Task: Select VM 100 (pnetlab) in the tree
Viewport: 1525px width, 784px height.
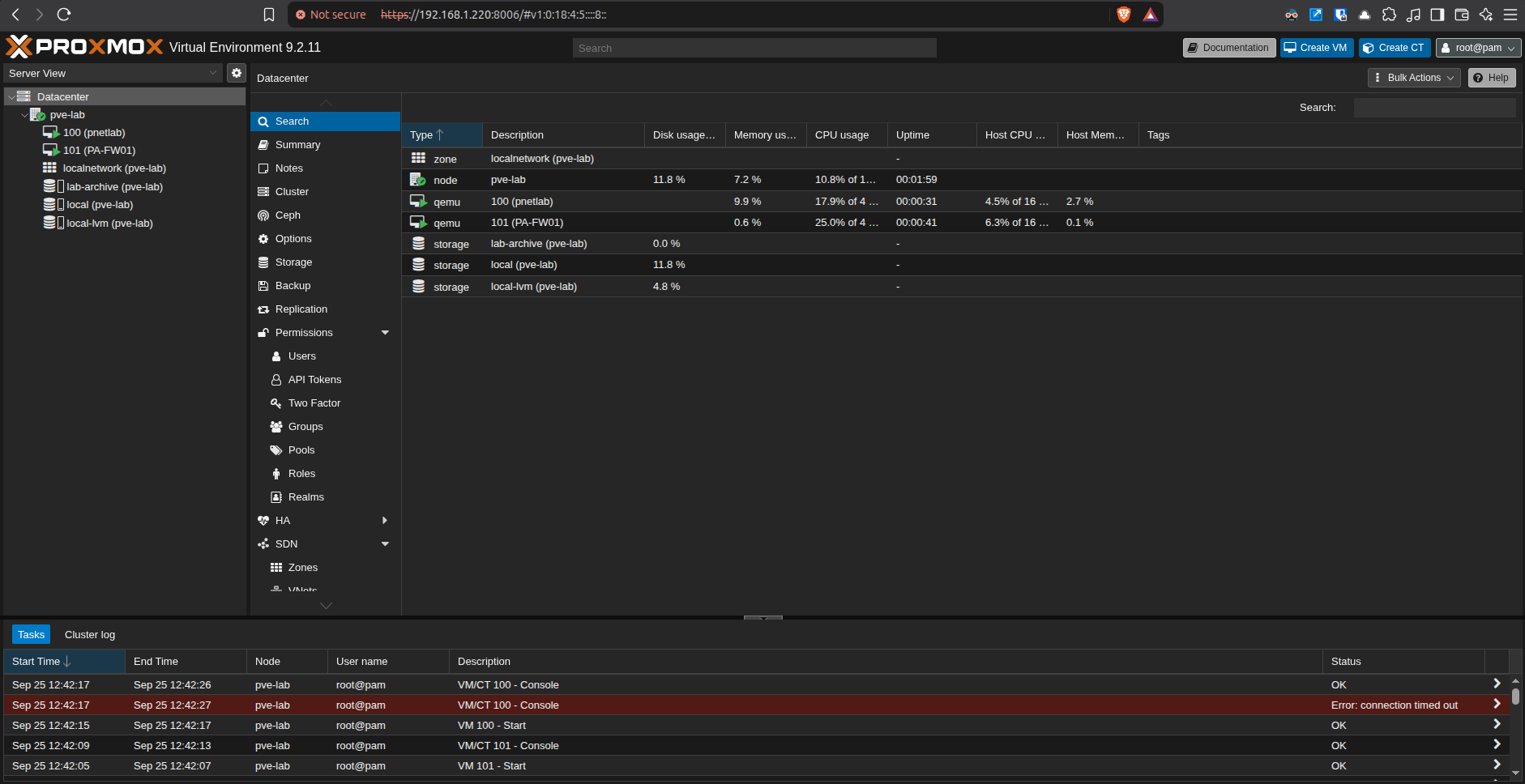Action: (94, 133)
